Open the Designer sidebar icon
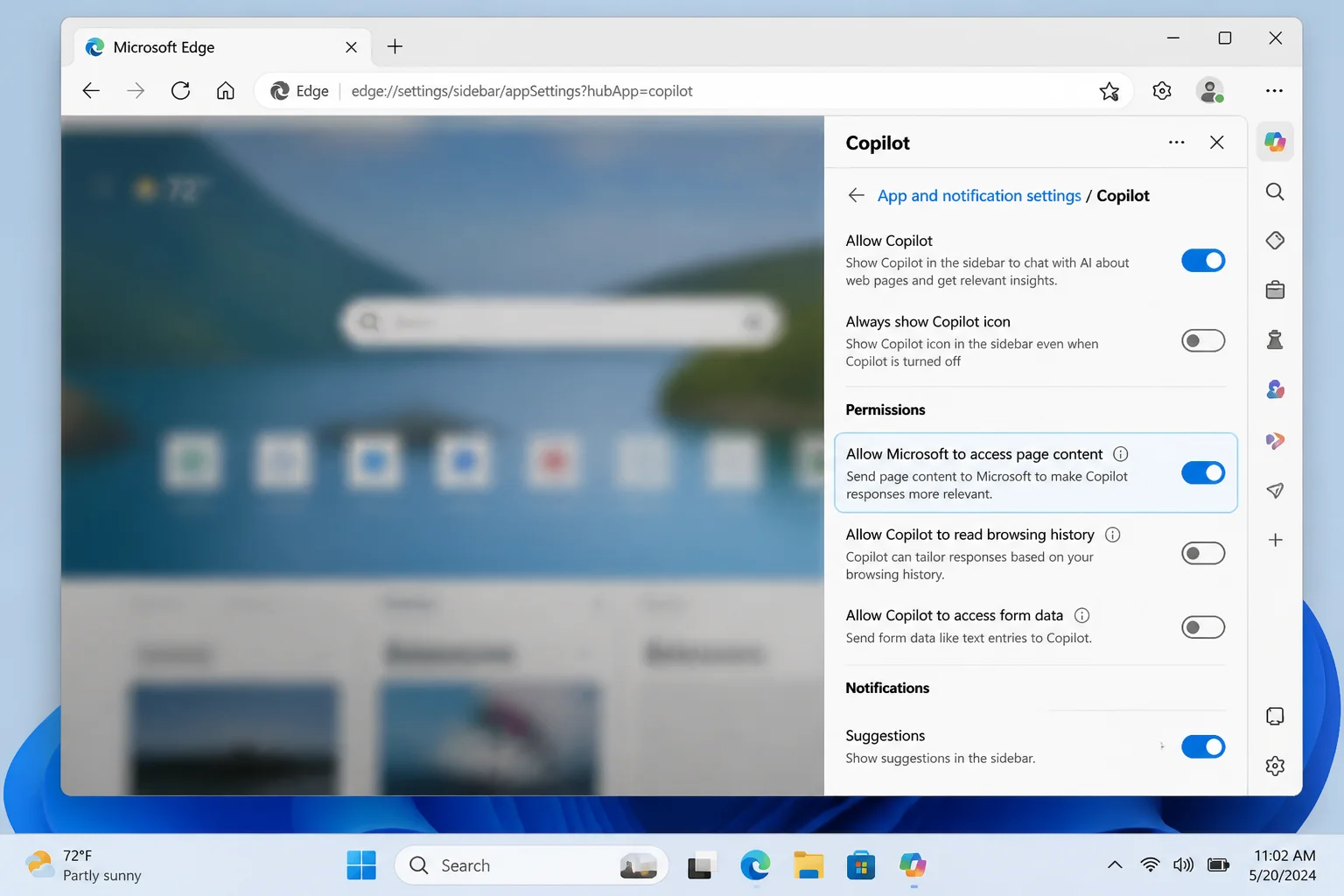The height and width of the screenshot is (896, 1344). point(1275,440)
